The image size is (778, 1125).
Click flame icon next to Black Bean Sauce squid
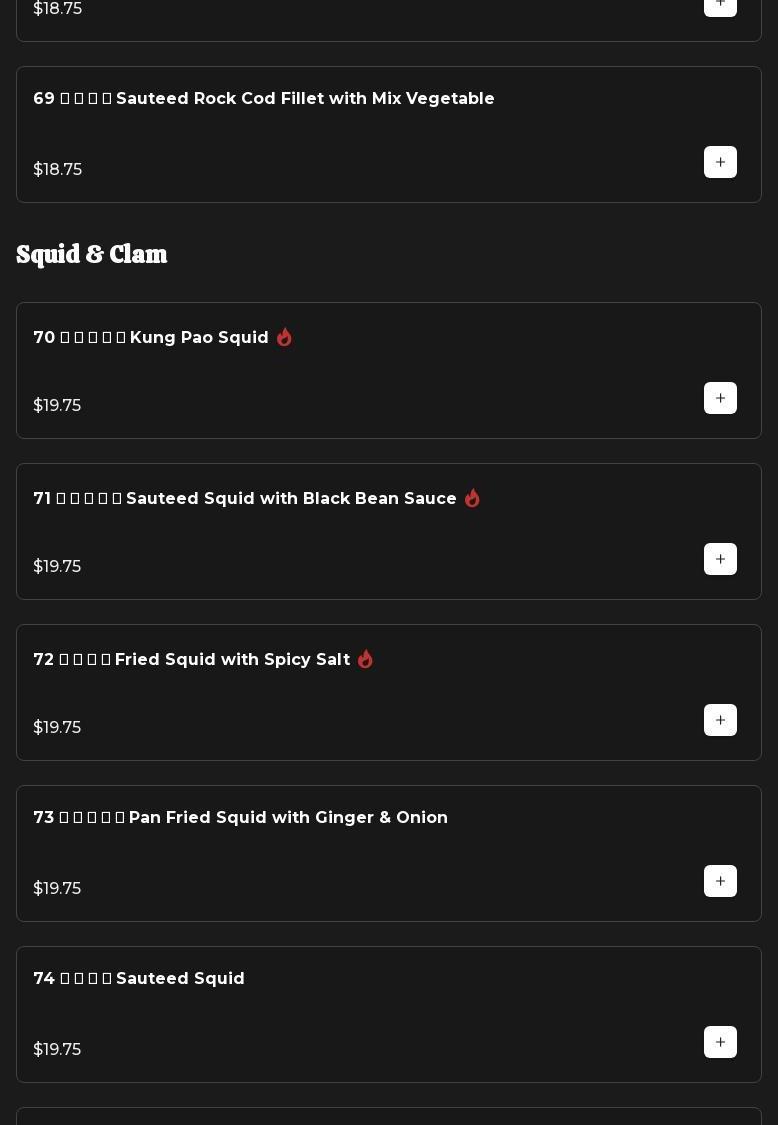click(473, 498)
